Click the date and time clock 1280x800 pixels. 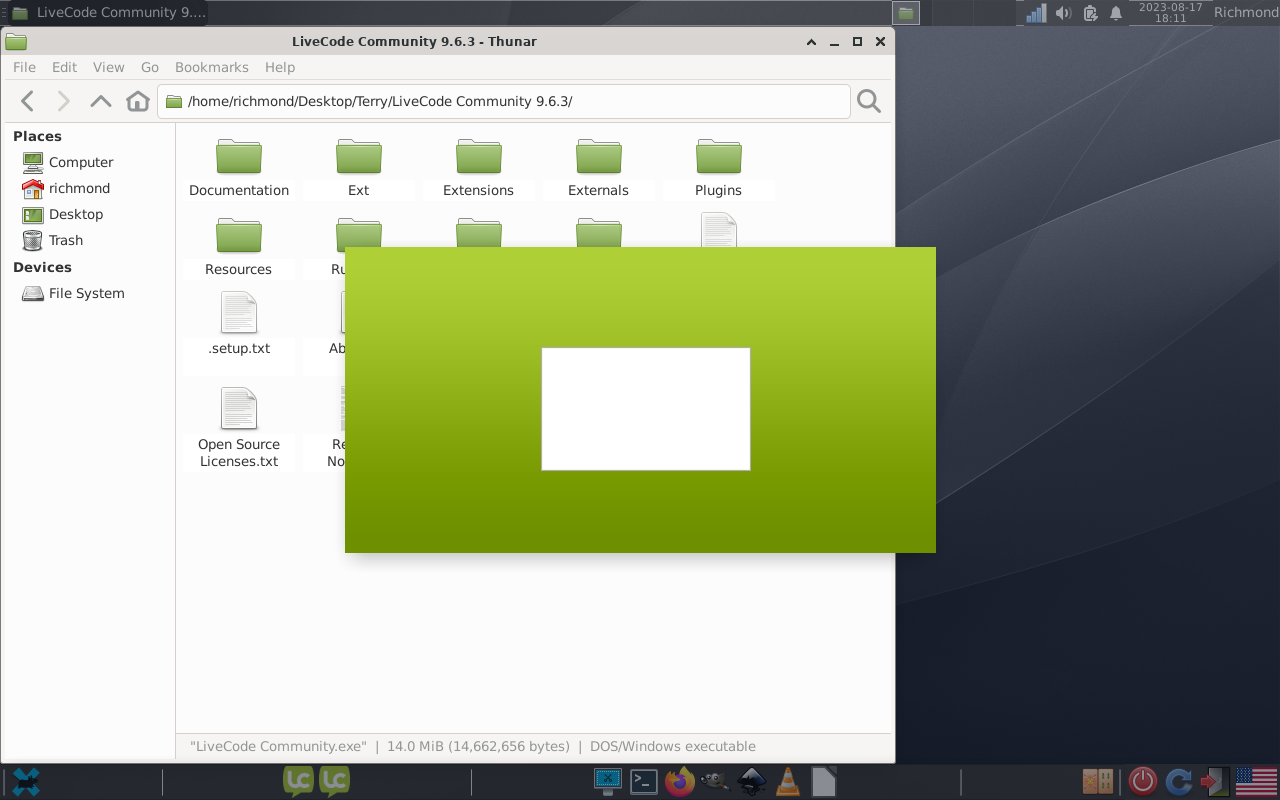click(1171, 13)
